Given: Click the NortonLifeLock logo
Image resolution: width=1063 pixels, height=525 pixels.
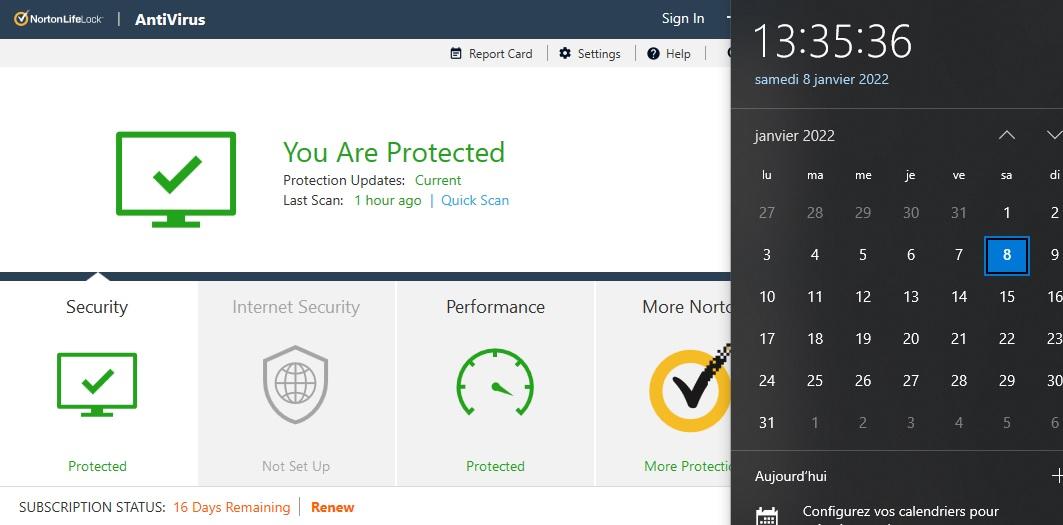Looking at the screenshot, I should pyautogui.click(x=59, y=19).
